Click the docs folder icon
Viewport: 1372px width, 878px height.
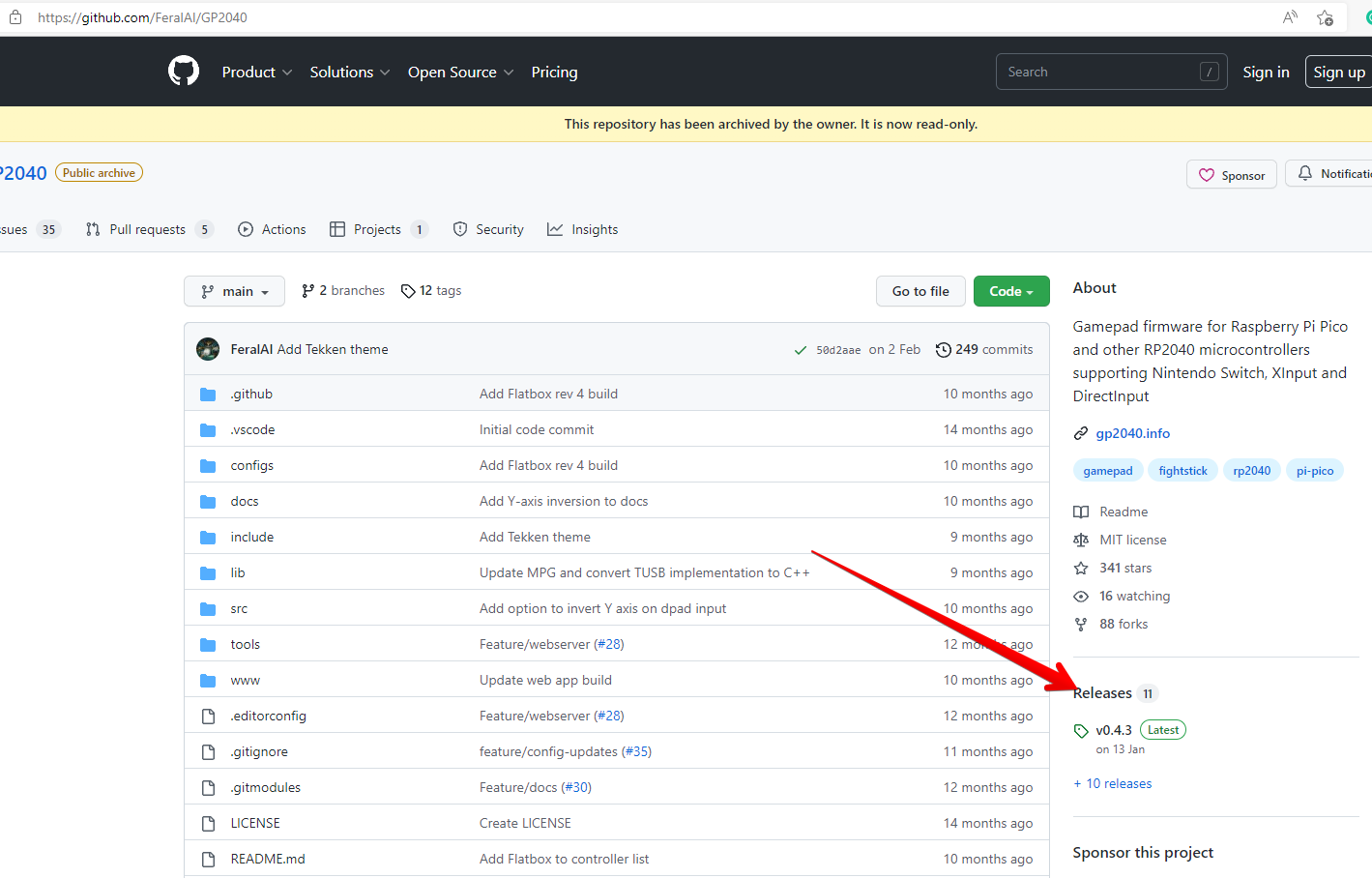click(208, 501)
